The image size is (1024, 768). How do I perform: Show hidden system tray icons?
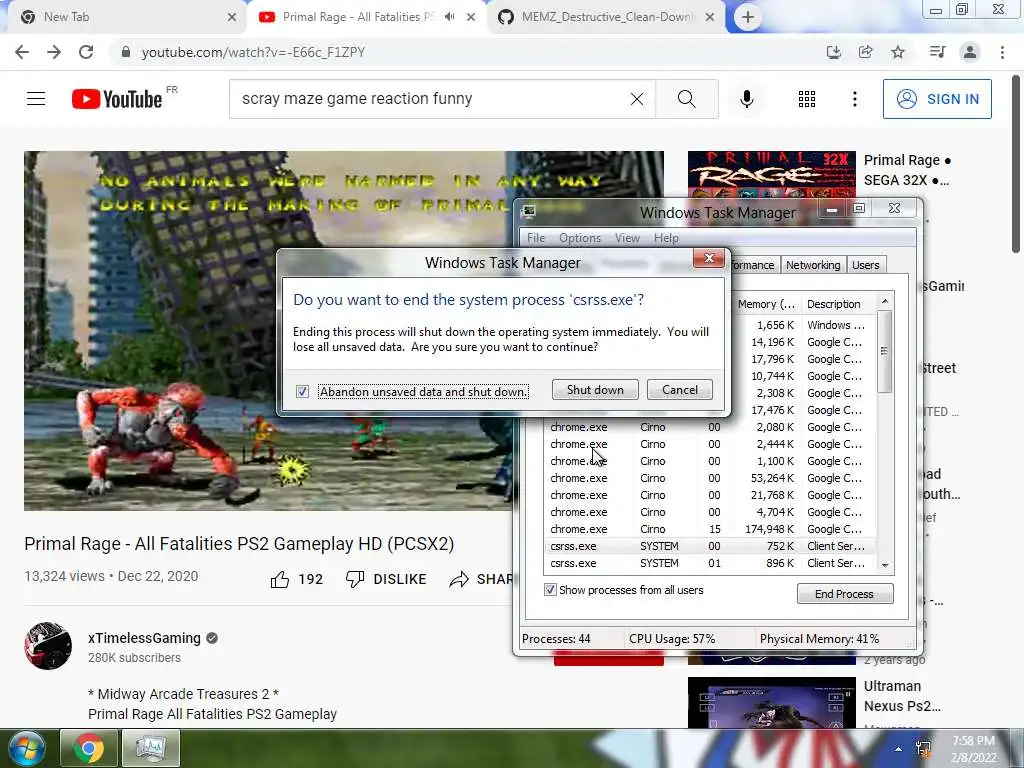899,749
